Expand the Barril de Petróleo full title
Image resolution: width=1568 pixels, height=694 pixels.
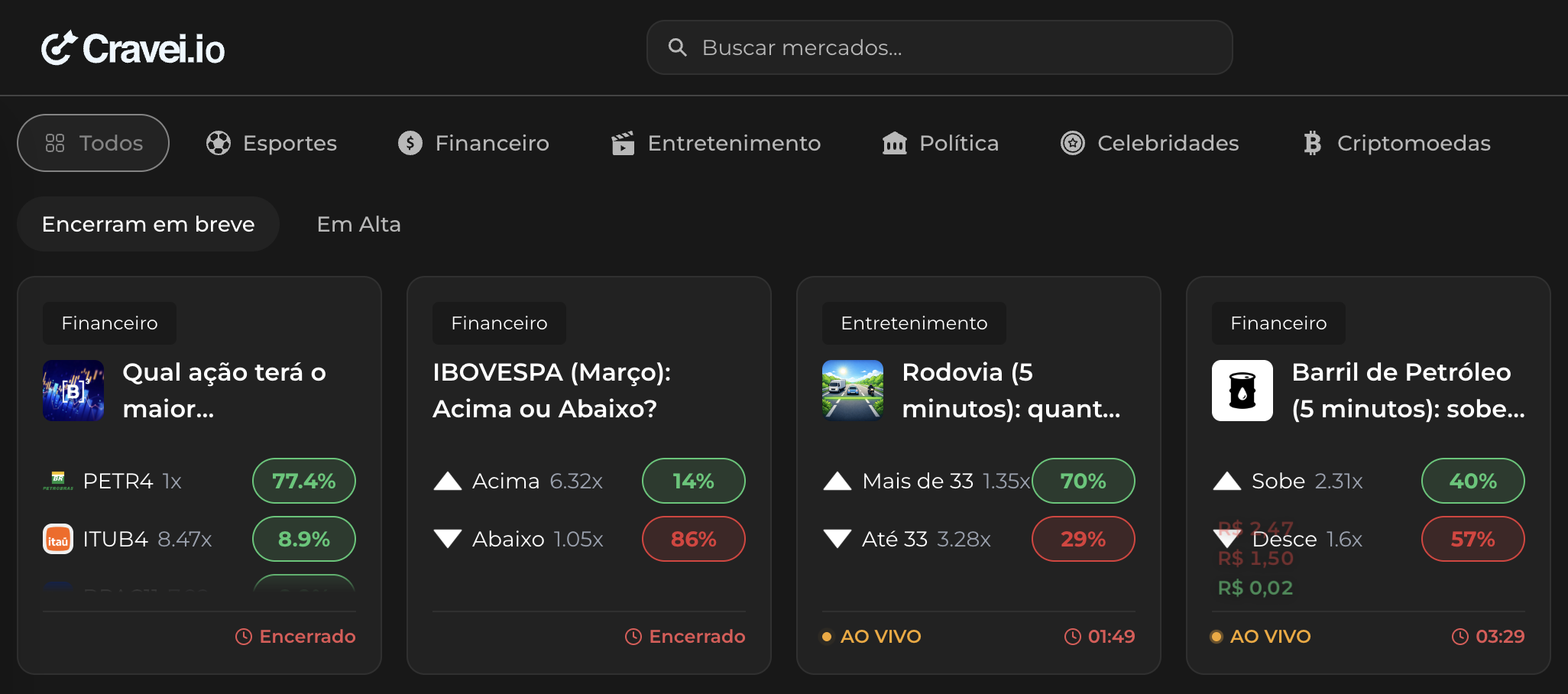(1406, 390)
